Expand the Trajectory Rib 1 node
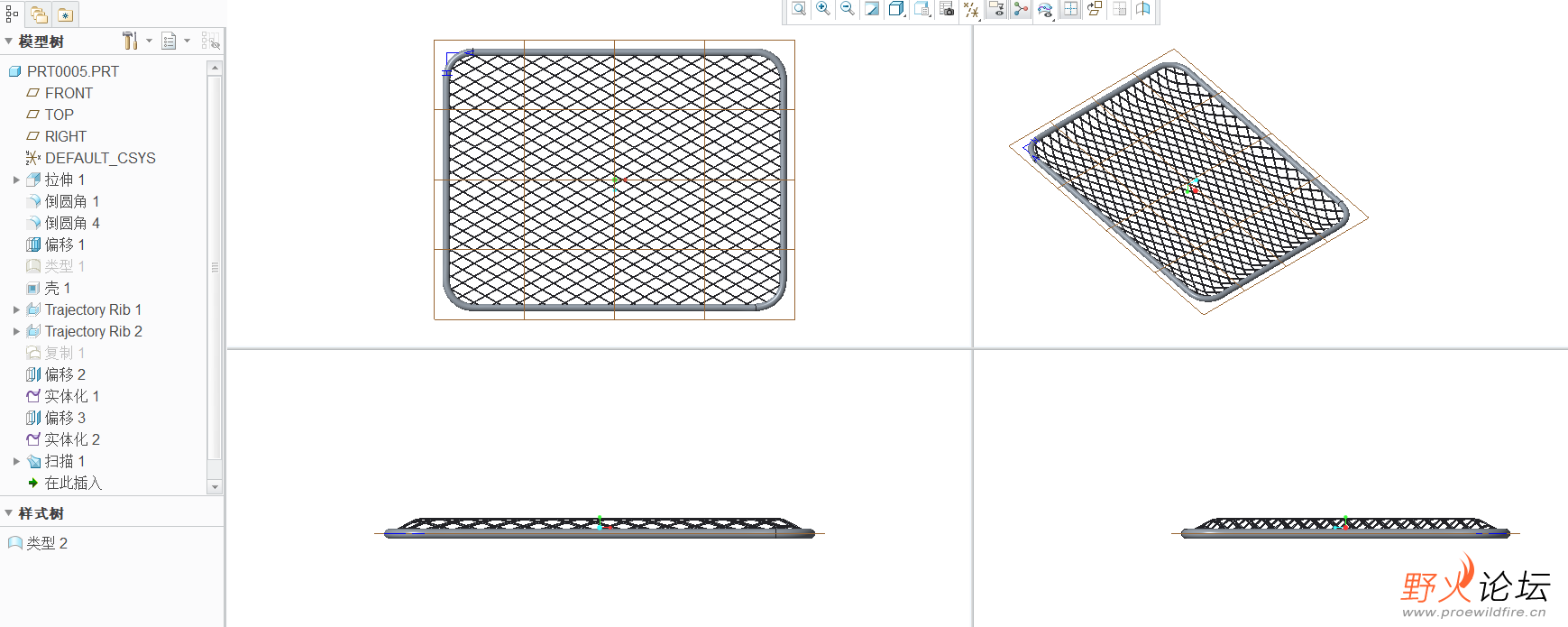Viewport: 1568px width, 627px height. click(x=16, y=309)
